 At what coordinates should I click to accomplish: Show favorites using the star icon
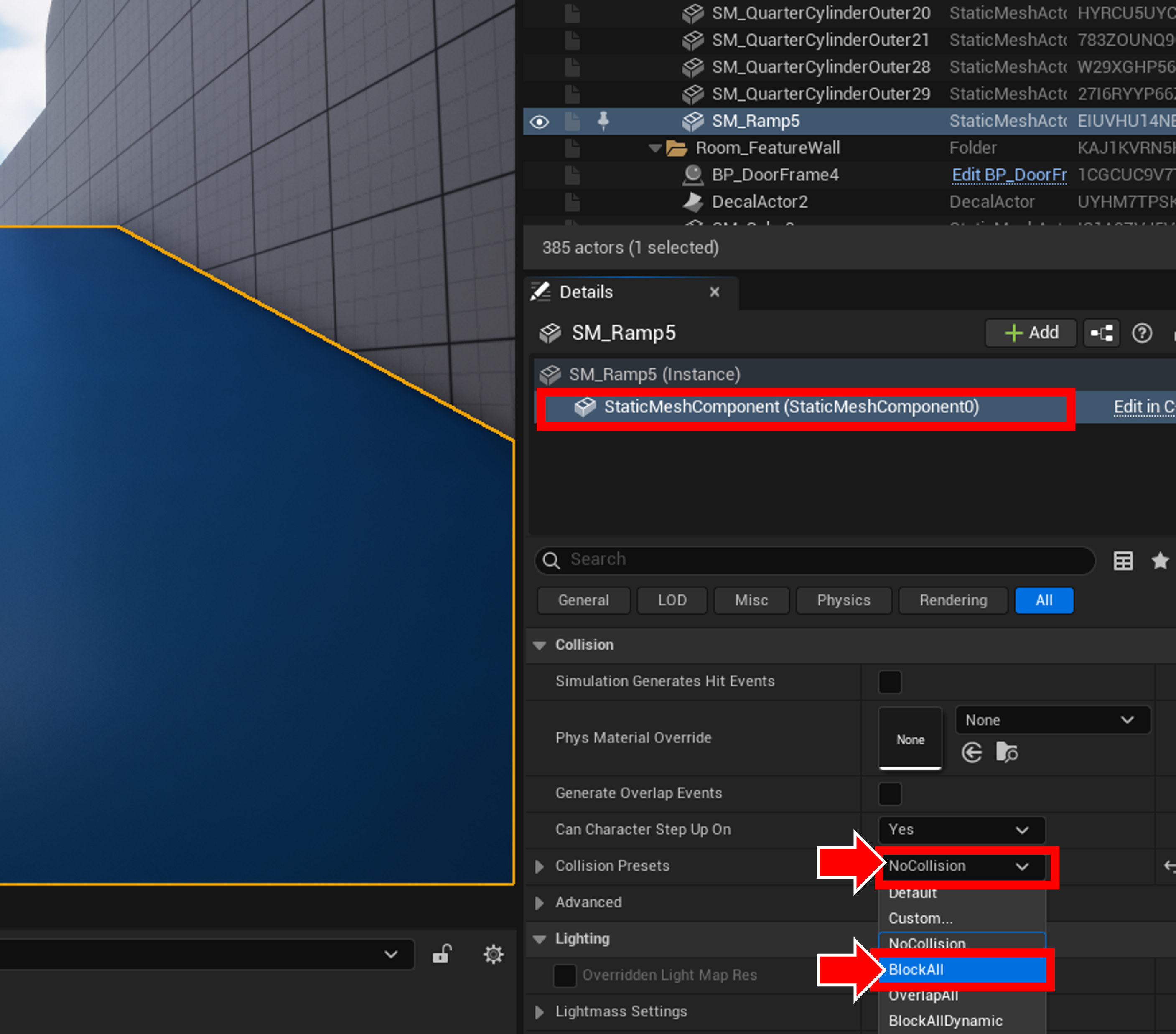[1160, 560]
